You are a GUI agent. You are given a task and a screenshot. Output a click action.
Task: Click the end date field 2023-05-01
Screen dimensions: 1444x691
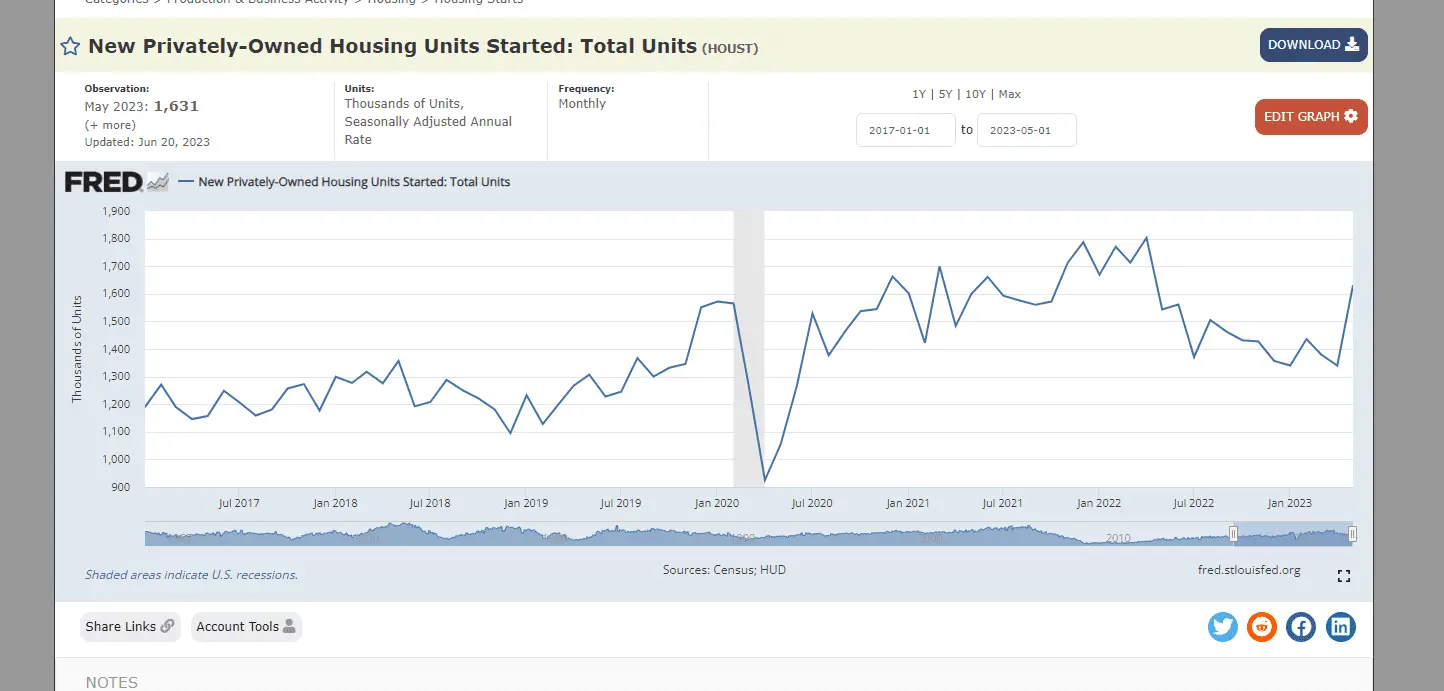click(x=1027, y=130)
